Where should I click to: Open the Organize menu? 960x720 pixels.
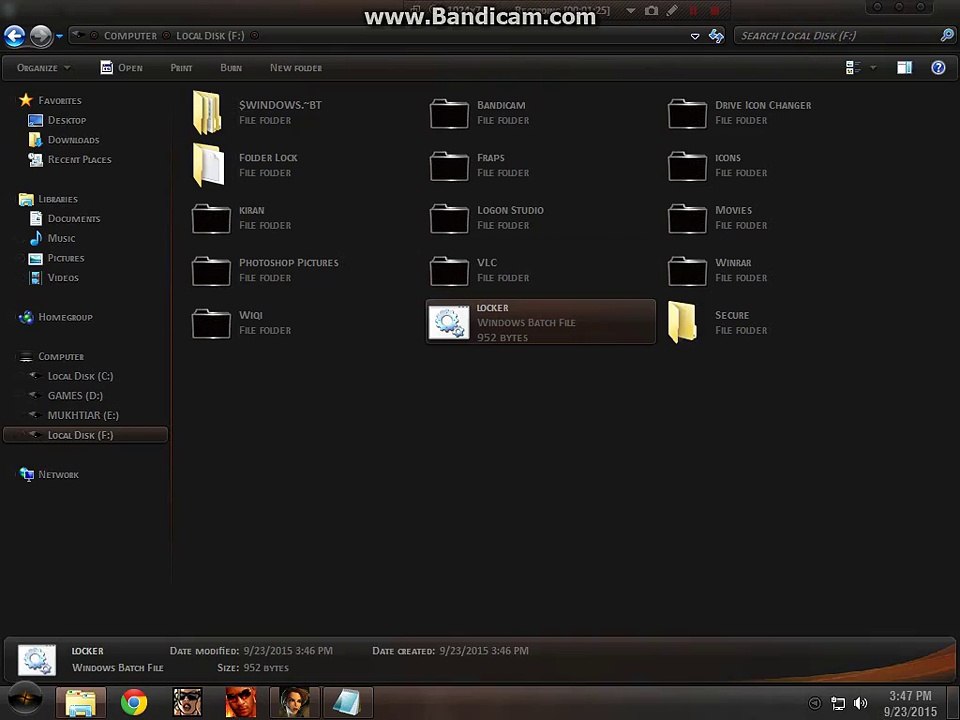43,68
